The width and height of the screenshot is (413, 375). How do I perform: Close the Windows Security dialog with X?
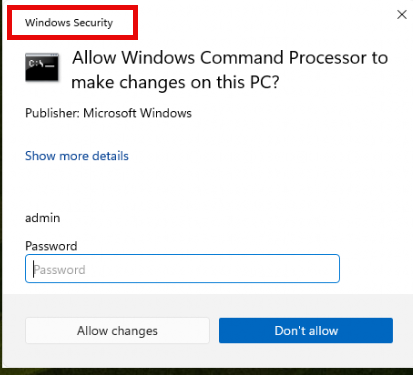(402, 14)
